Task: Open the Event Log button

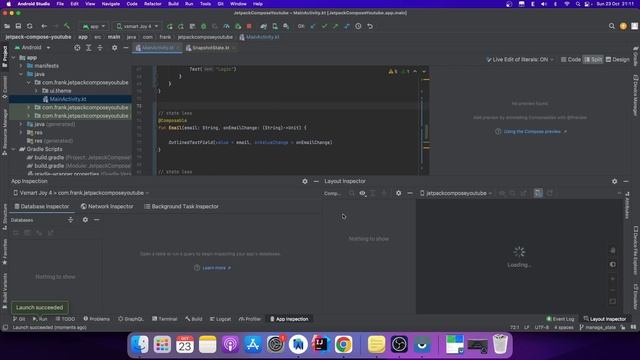Action: click(x=560, y=319)
